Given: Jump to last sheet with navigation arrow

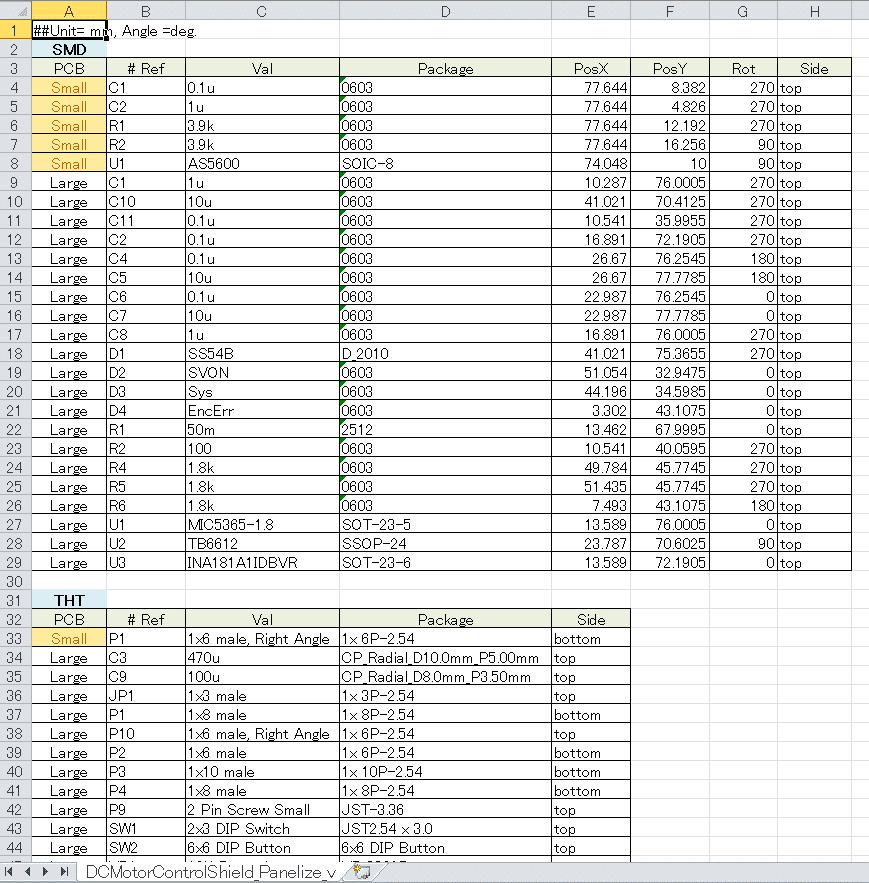Looking at the screenshot, I should [x=63, y=872].
